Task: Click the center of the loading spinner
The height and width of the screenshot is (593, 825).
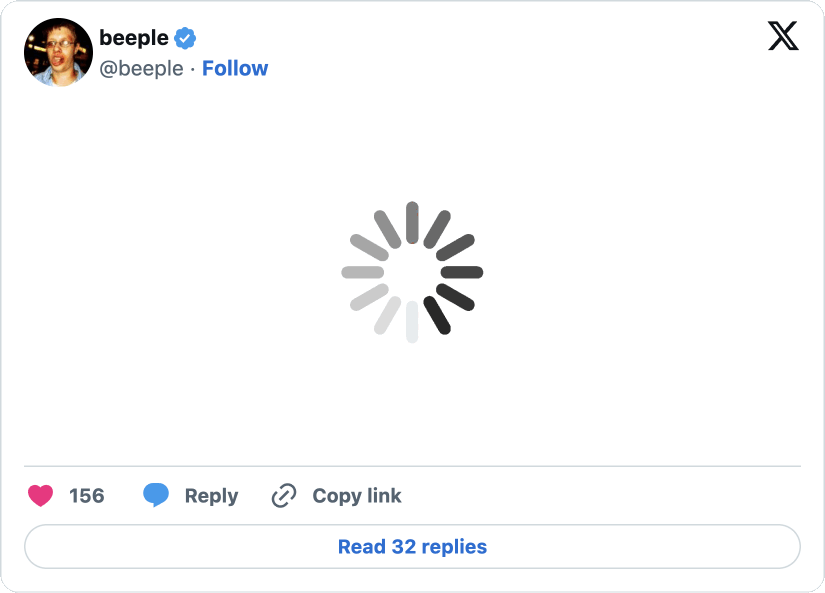Action: click(x=412, y=272)
